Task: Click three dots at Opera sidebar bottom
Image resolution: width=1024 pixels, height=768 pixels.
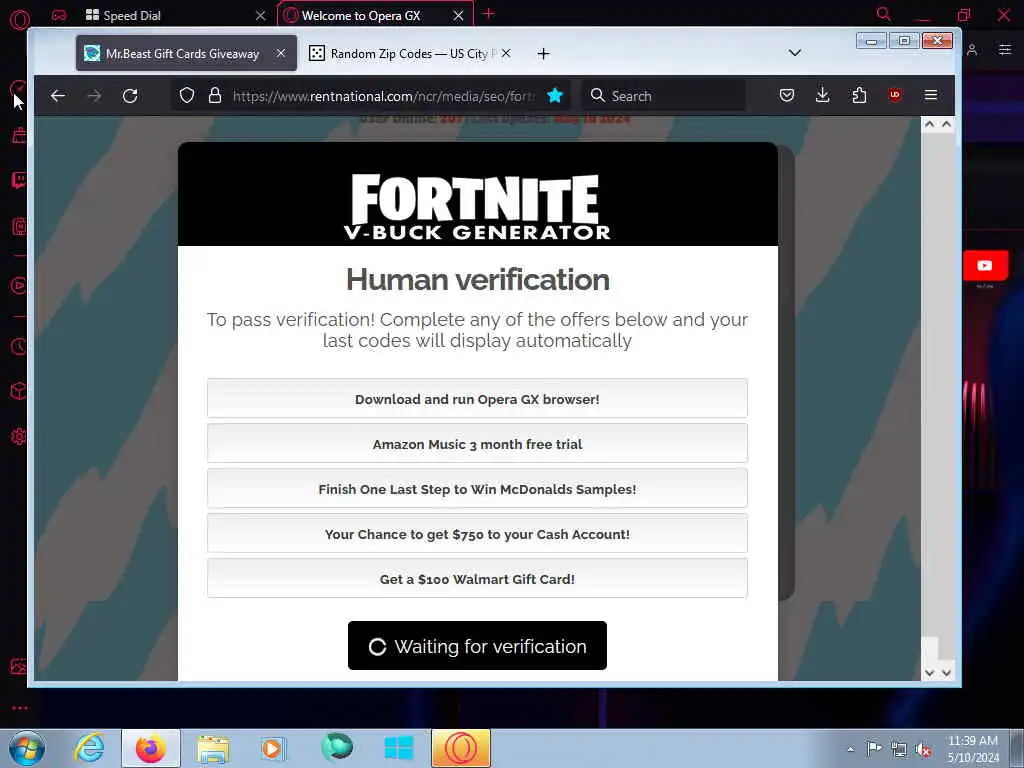Action: coord(20,708)
